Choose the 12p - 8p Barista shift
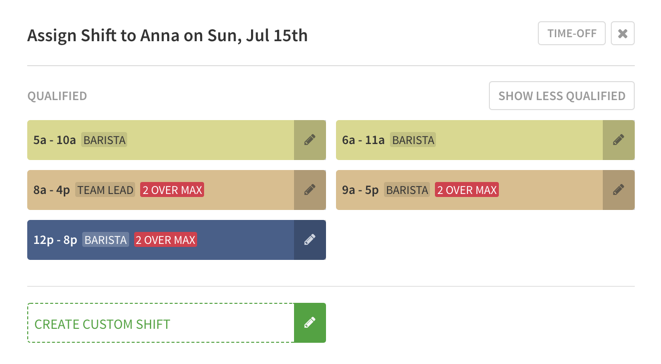Image resolution: width=661 pixels, height=364 pixels. (x=161, y=240)
